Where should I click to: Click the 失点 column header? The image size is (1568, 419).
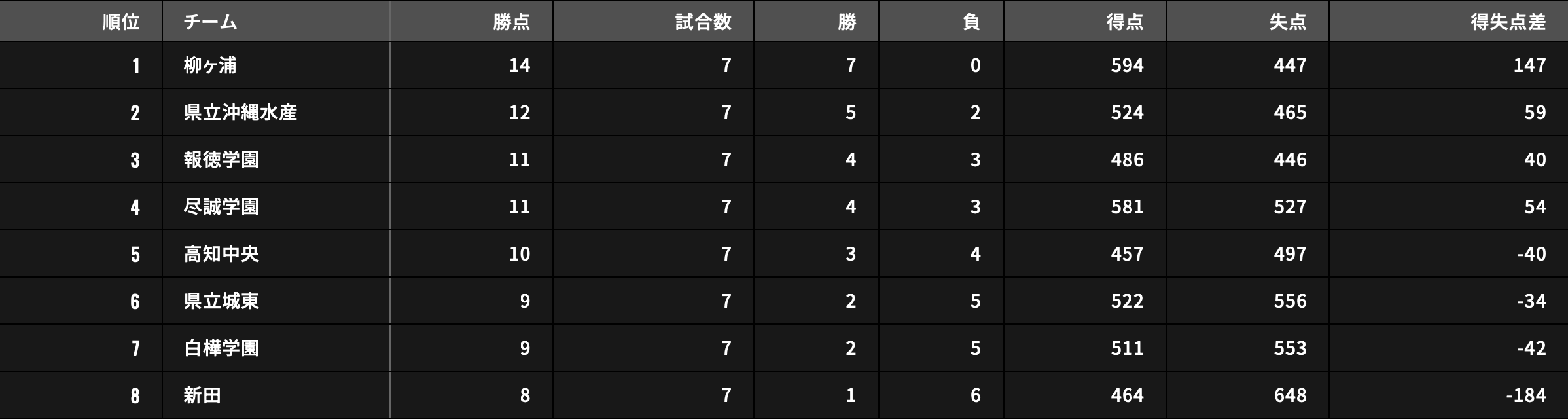coord(1287,22)
